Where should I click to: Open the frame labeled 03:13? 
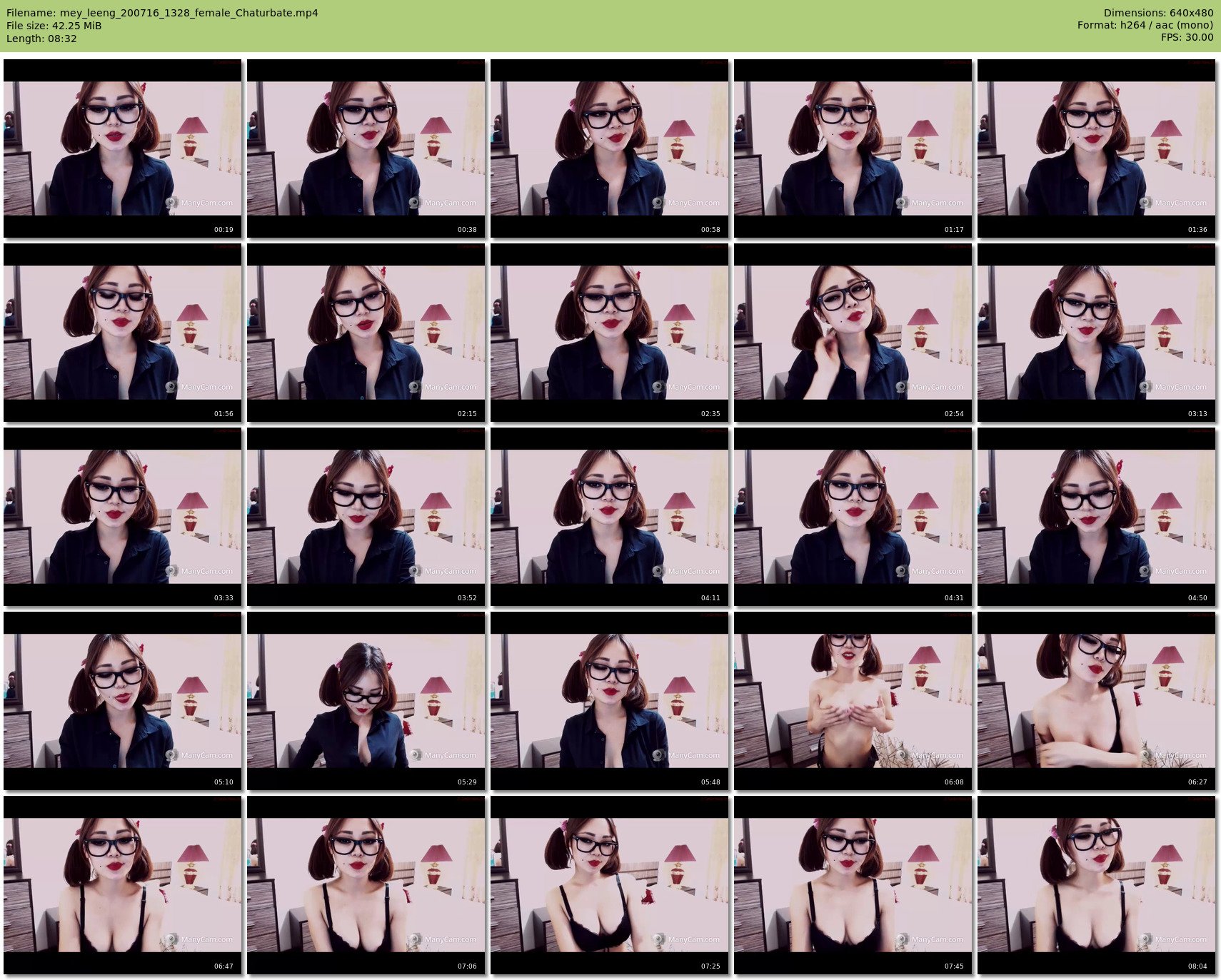1096,333
